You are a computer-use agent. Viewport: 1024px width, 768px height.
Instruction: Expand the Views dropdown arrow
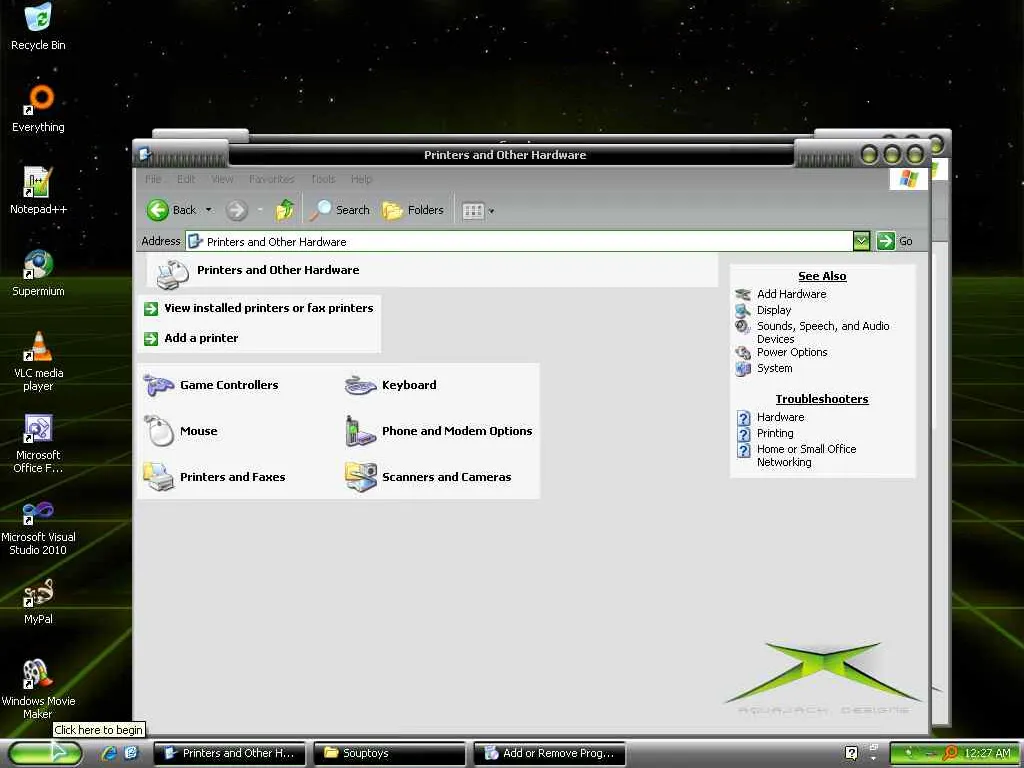point(492,211)
